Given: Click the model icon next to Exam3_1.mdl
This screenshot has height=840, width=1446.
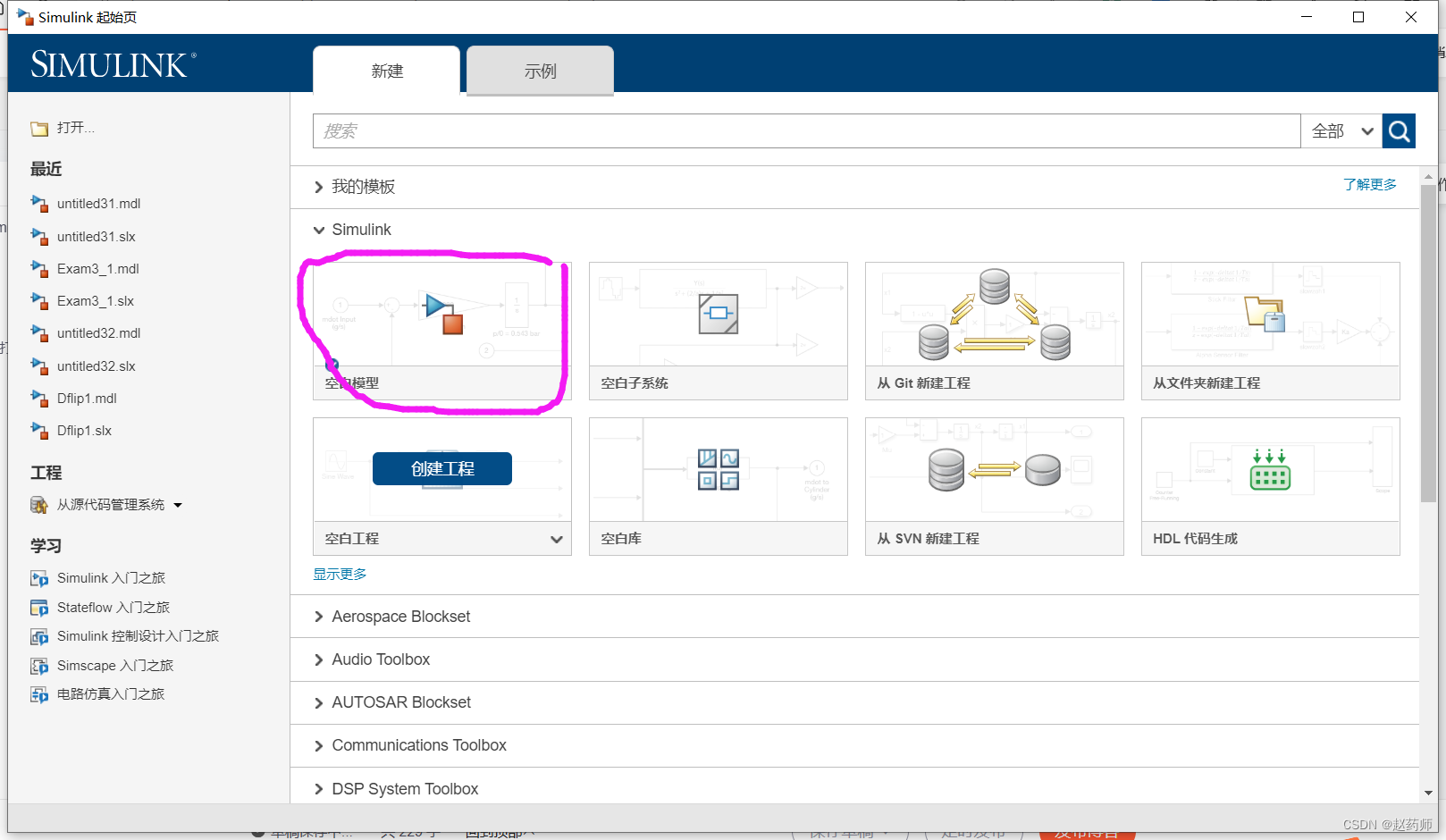Looking at the screenshot, I should pyautogui.click(x=39, y=269).
